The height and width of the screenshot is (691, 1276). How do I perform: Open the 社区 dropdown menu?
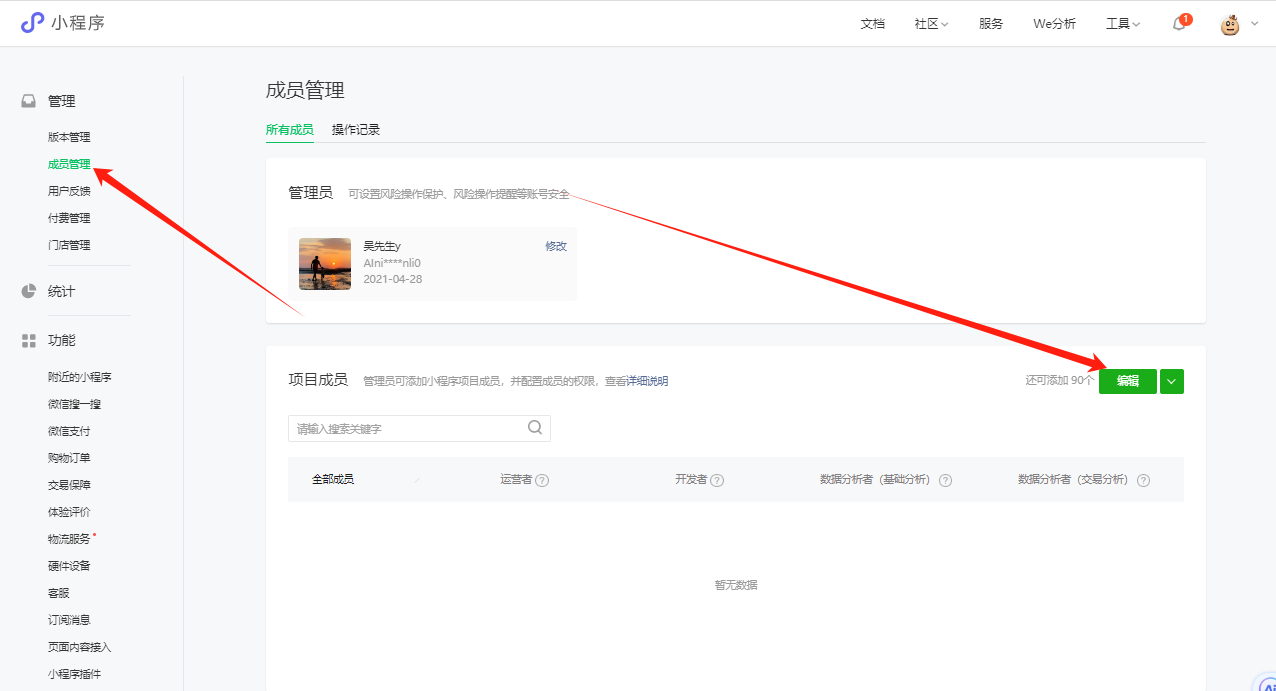coord(931,24)
